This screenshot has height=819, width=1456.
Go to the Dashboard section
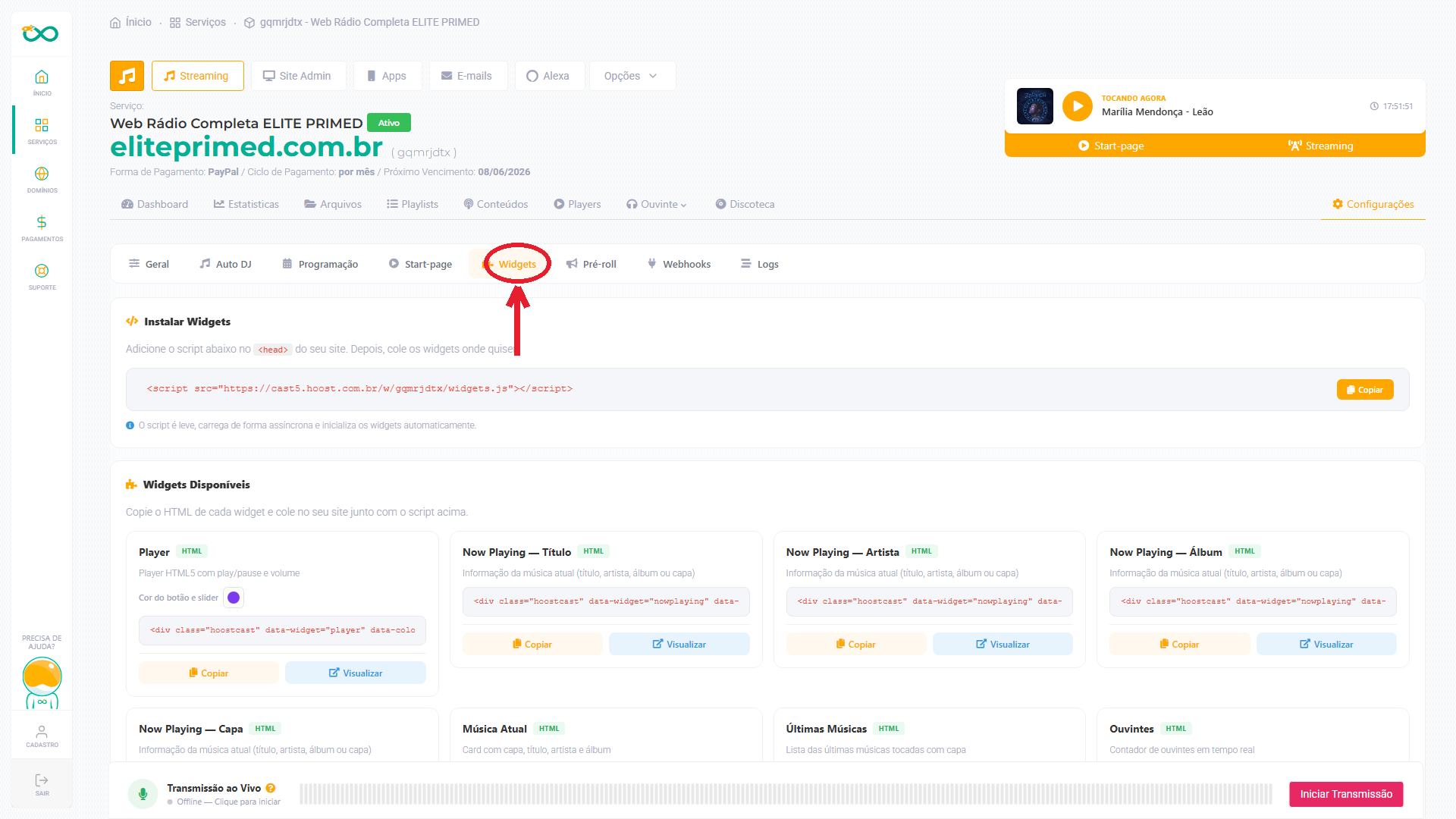(155, 204)
